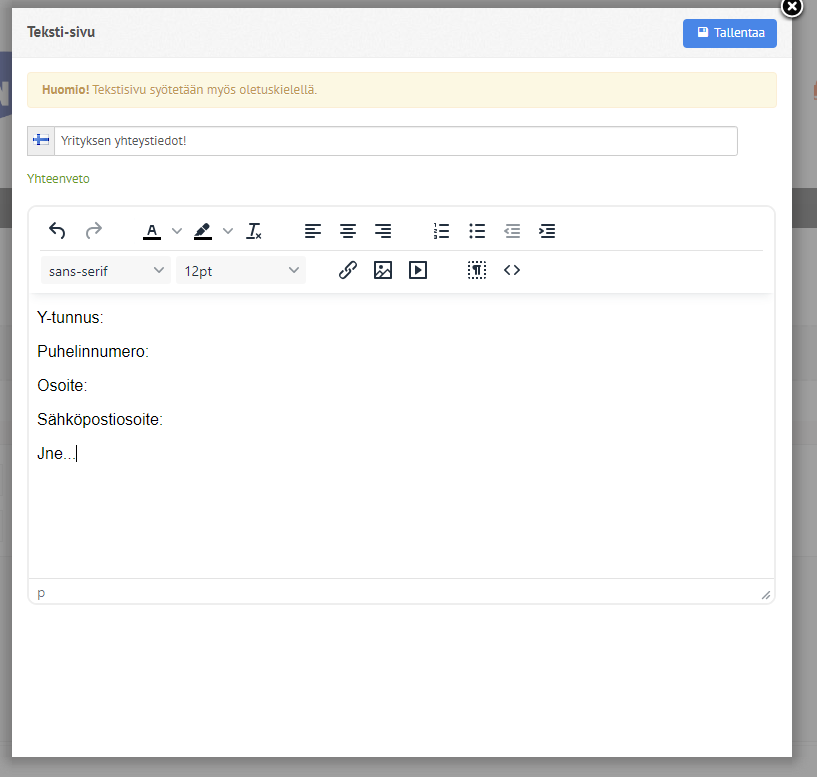This screenshot has width=817, height=777.
Task: Insert a bulleted list
Action: point(477,231)
